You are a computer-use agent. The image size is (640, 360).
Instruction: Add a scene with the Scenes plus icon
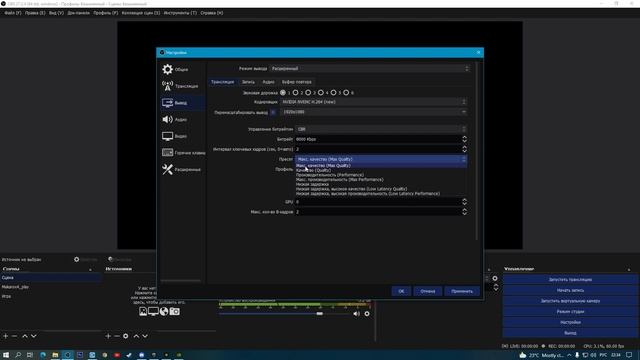[x=6, y=336]
